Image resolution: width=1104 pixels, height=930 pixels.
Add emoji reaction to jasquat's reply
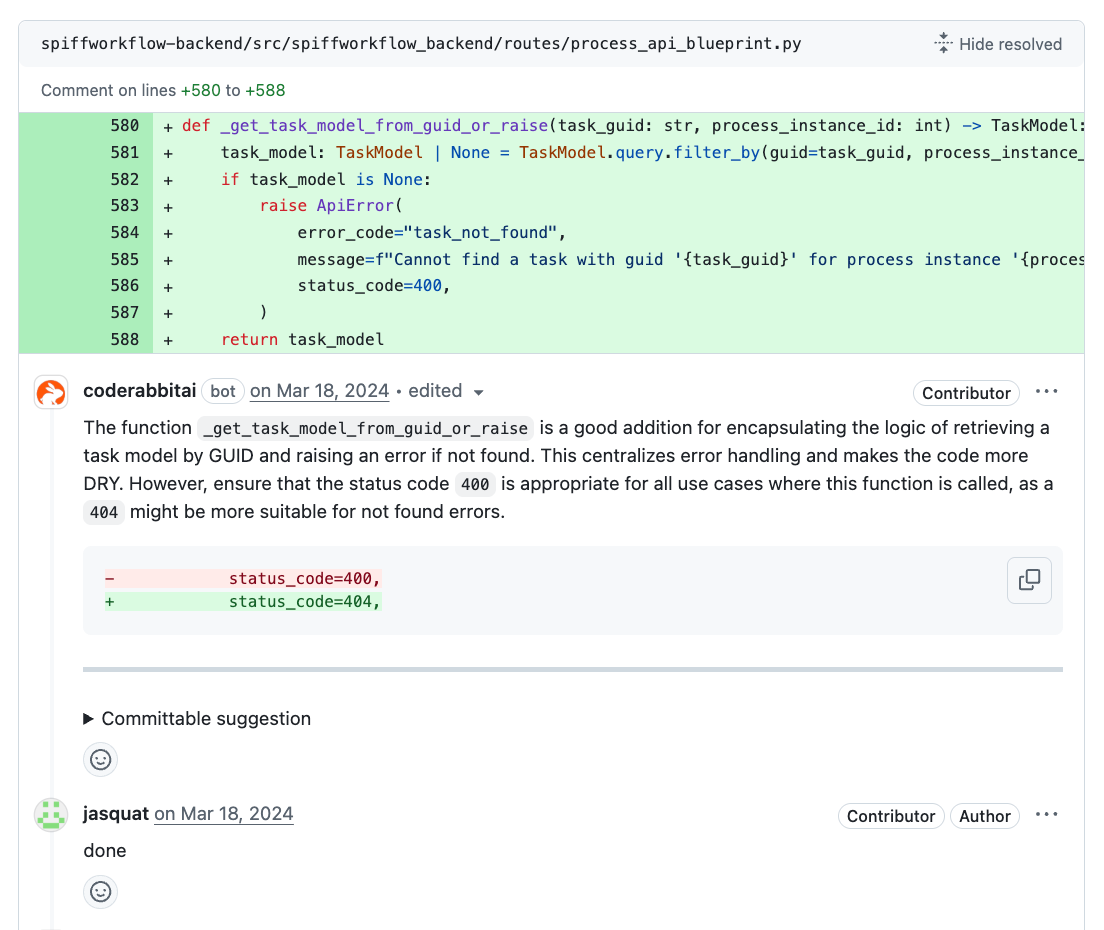[100, 891]
